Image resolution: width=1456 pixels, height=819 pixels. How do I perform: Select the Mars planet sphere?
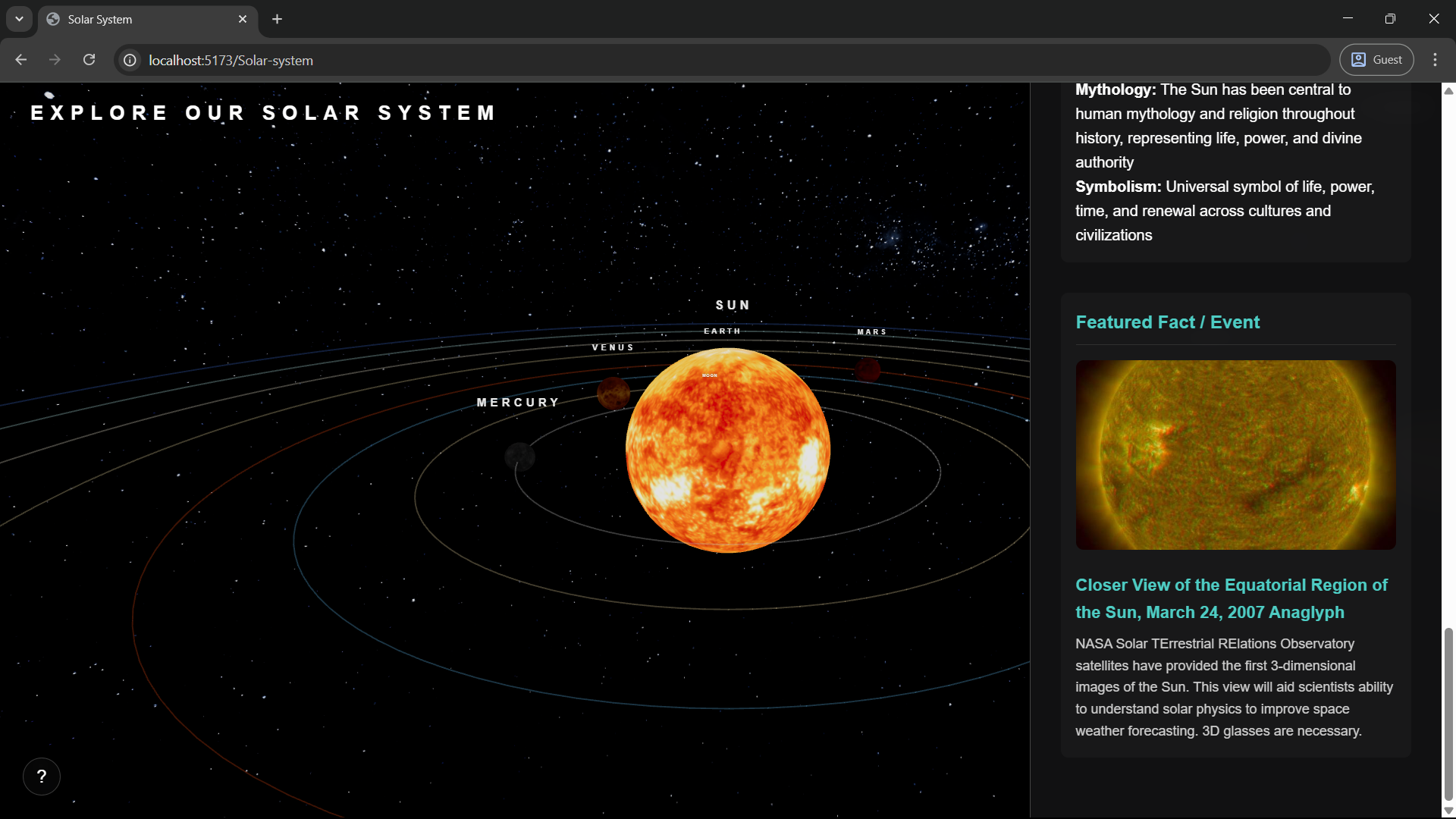coord(868,370)
